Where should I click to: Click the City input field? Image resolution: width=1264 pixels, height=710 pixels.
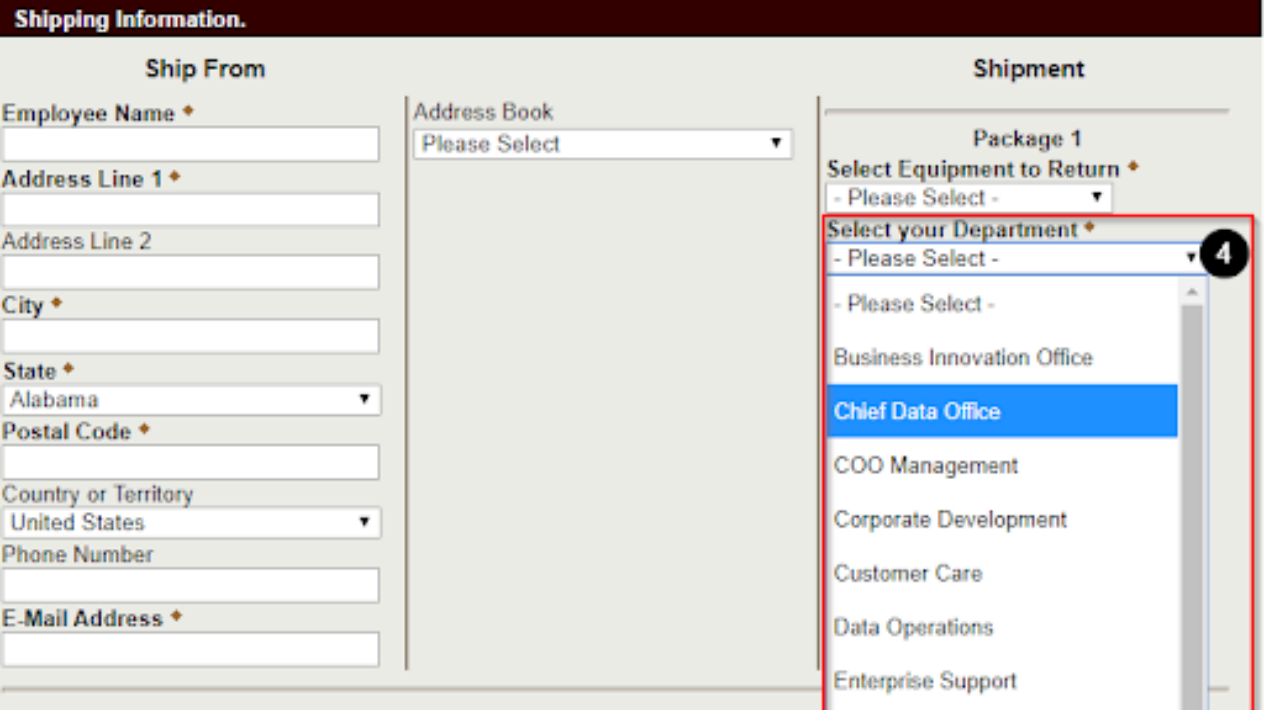(x=190, y=336)
